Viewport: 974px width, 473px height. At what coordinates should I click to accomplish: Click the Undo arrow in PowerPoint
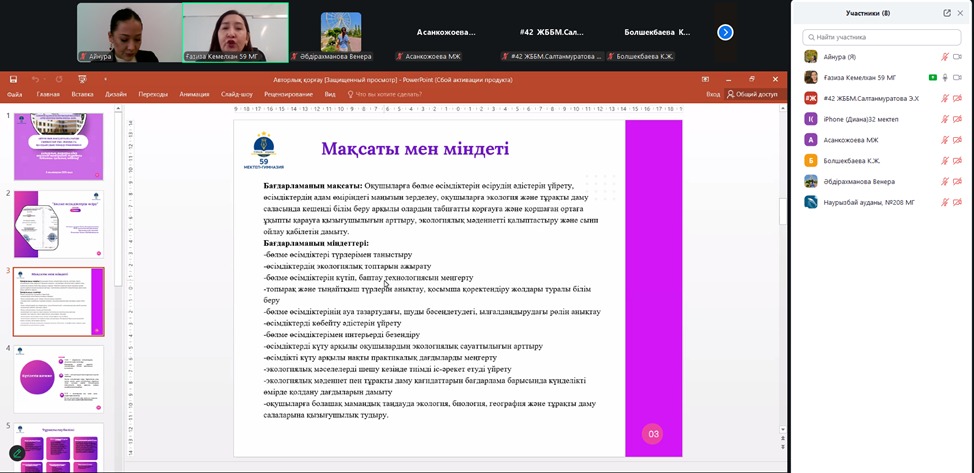click(35, 79)
